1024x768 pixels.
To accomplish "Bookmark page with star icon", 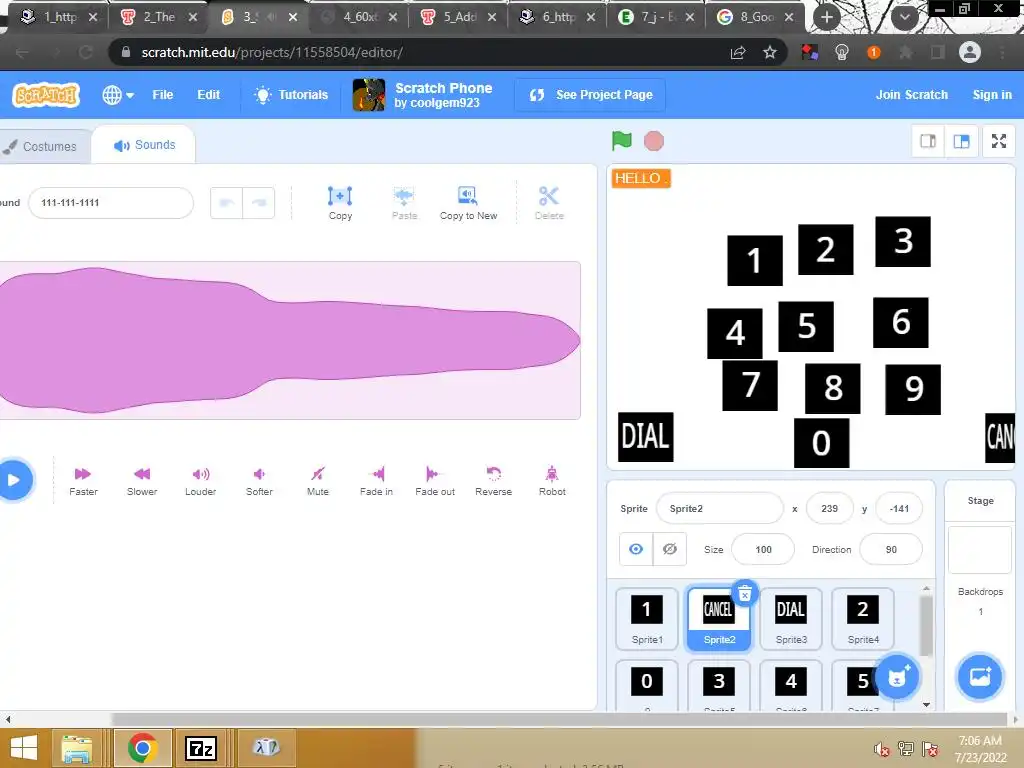I will (770, 52).
